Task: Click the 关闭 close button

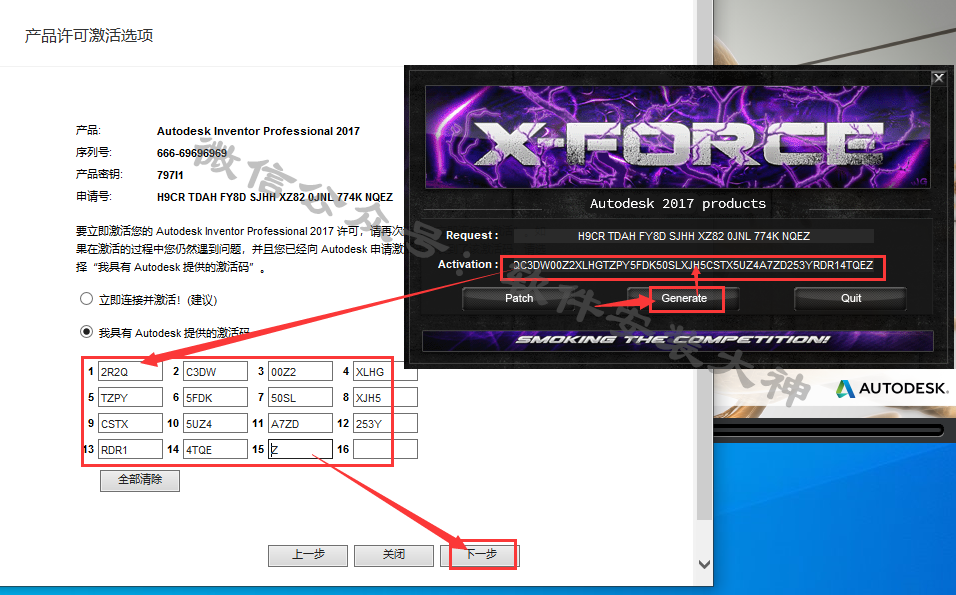Action: click(x=393, y=555)
